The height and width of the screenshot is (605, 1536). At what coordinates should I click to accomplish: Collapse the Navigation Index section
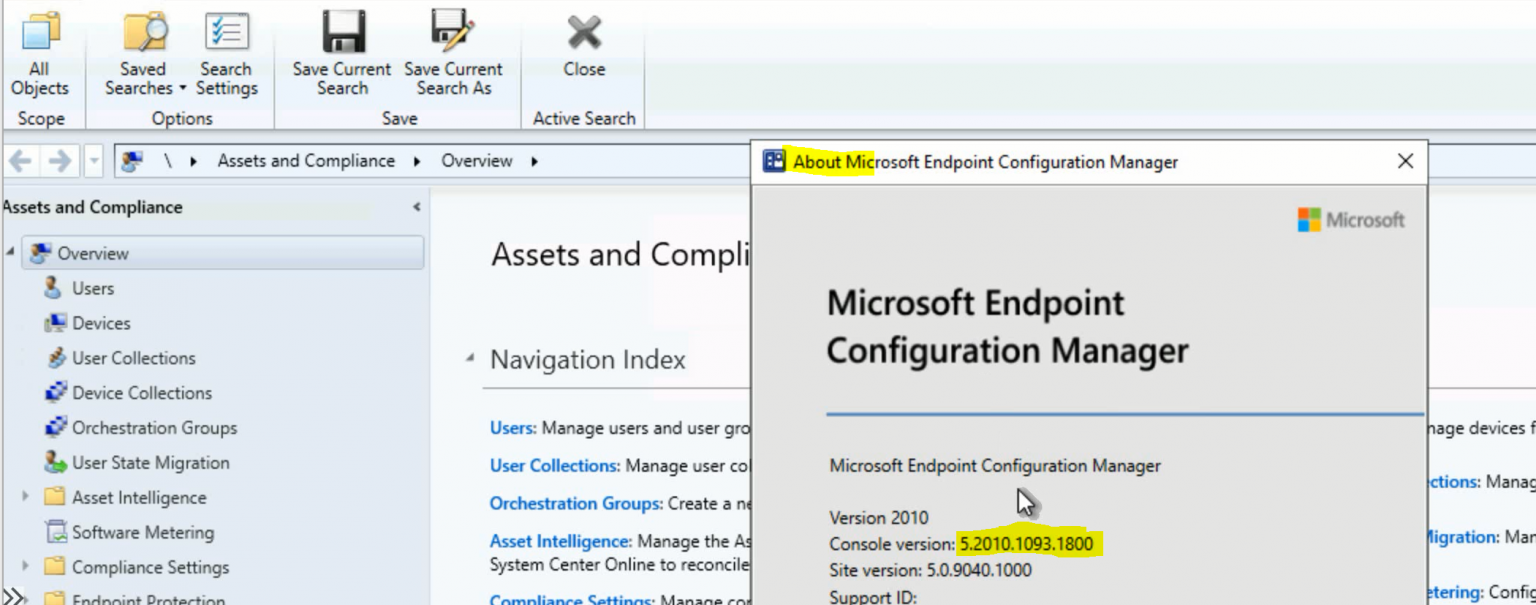[x=470, y=358]
